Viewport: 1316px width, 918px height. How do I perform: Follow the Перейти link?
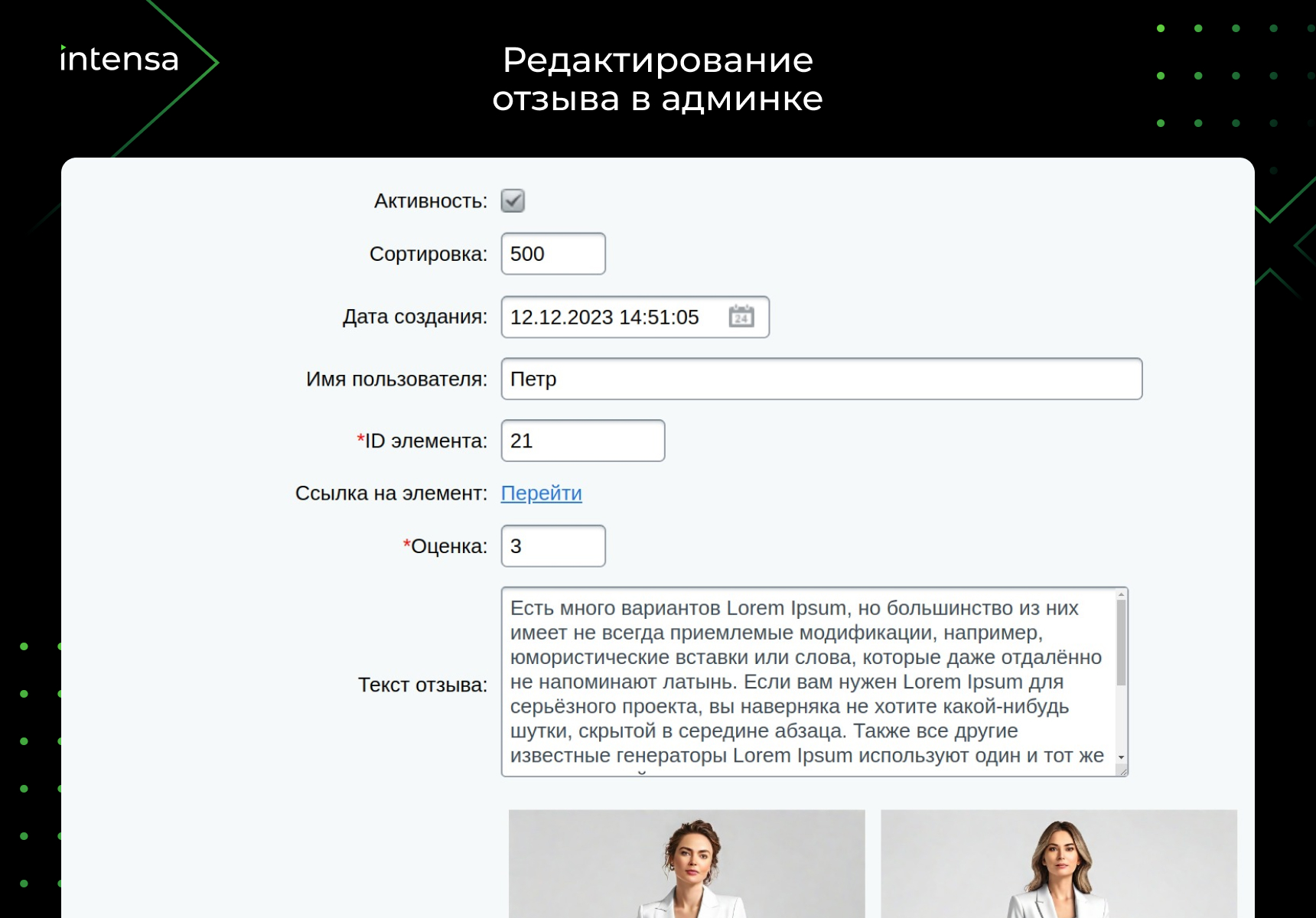coord(541,493)
